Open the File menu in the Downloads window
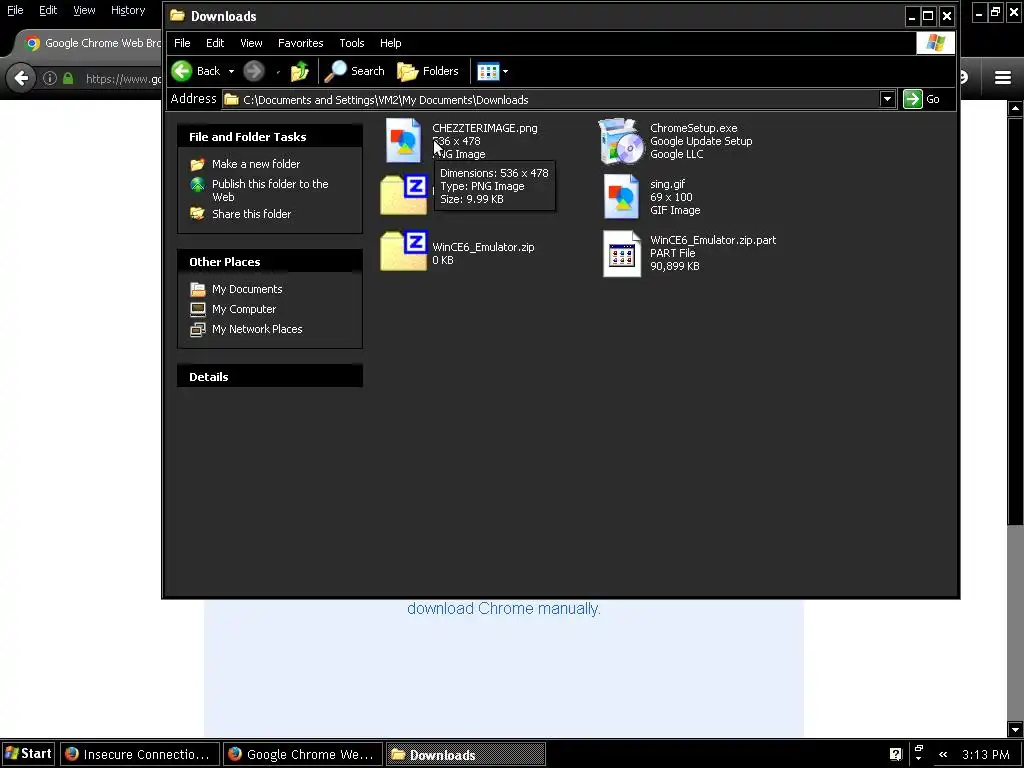The image size is (1024, 768). pyautogui.click(x=182, y=43)
